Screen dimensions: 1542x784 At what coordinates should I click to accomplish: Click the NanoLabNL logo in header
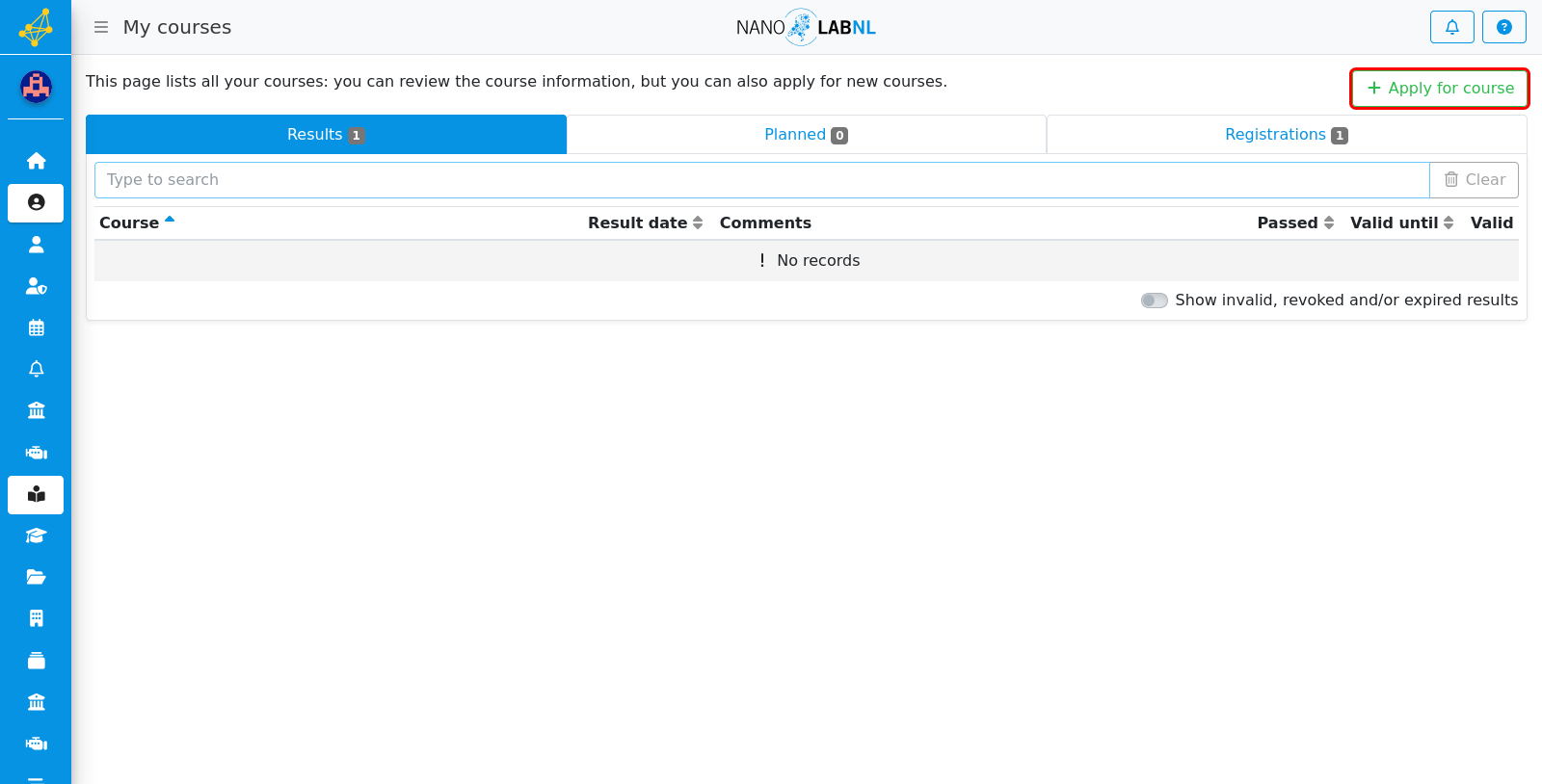pos(806,27)
